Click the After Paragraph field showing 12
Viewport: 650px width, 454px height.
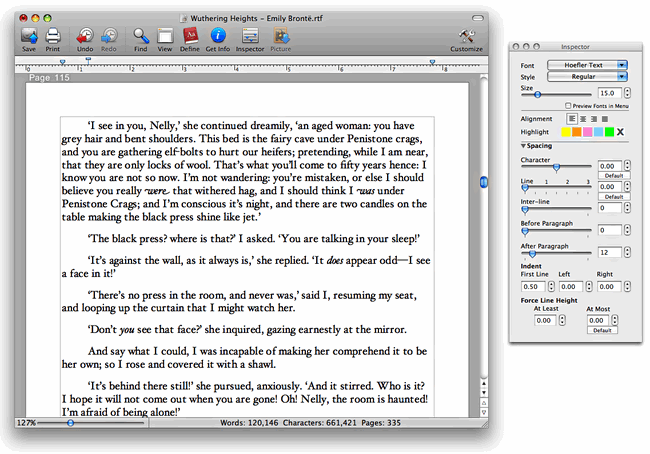click(610, 252)
